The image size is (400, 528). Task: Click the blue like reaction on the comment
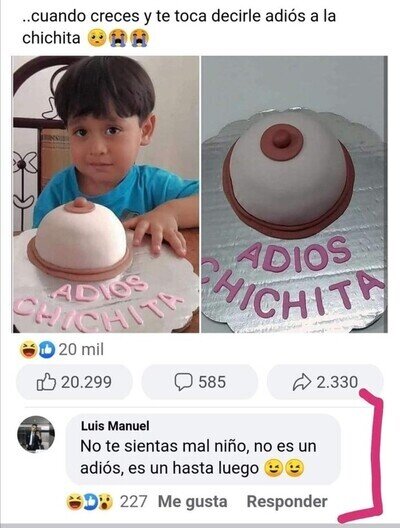pyautogui.click(x=90, y=502)
